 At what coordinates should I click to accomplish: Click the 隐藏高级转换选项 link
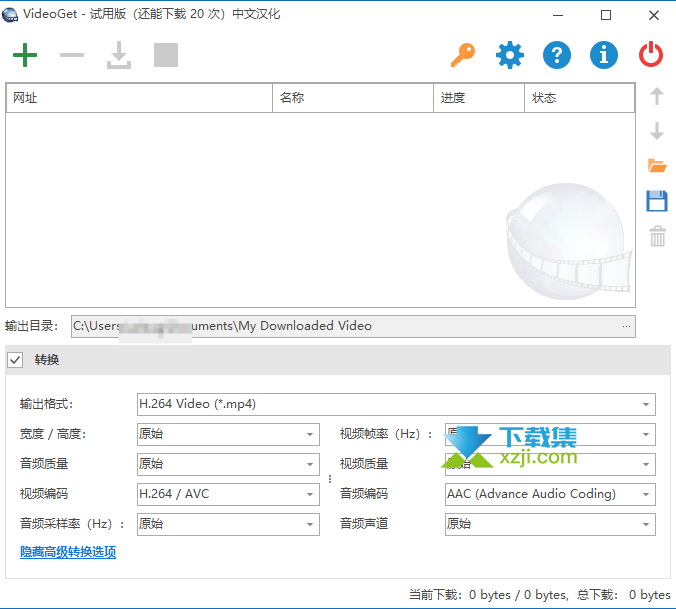[x=68, y=552]
